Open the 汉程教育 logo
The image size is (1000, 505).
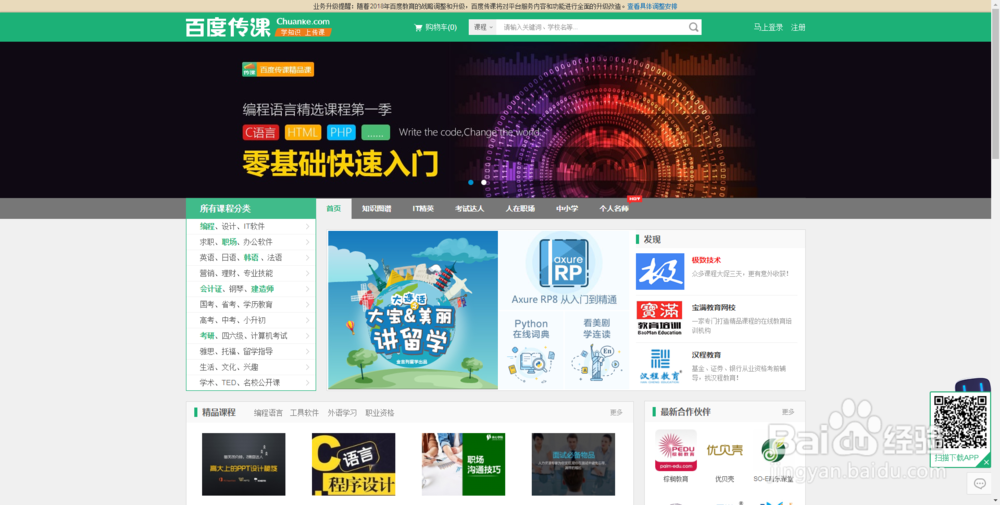[659, 366]
